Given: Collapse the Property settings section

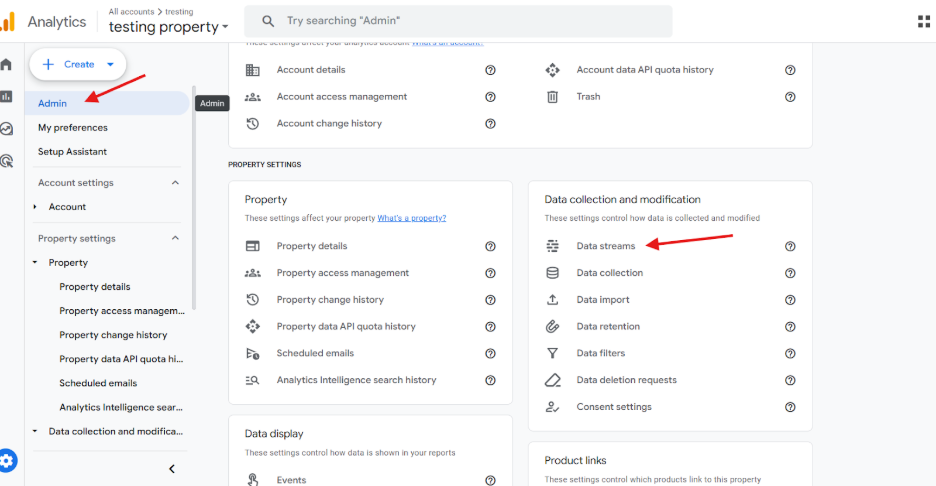Looking at the screenshot, I should tap(176, 239).
